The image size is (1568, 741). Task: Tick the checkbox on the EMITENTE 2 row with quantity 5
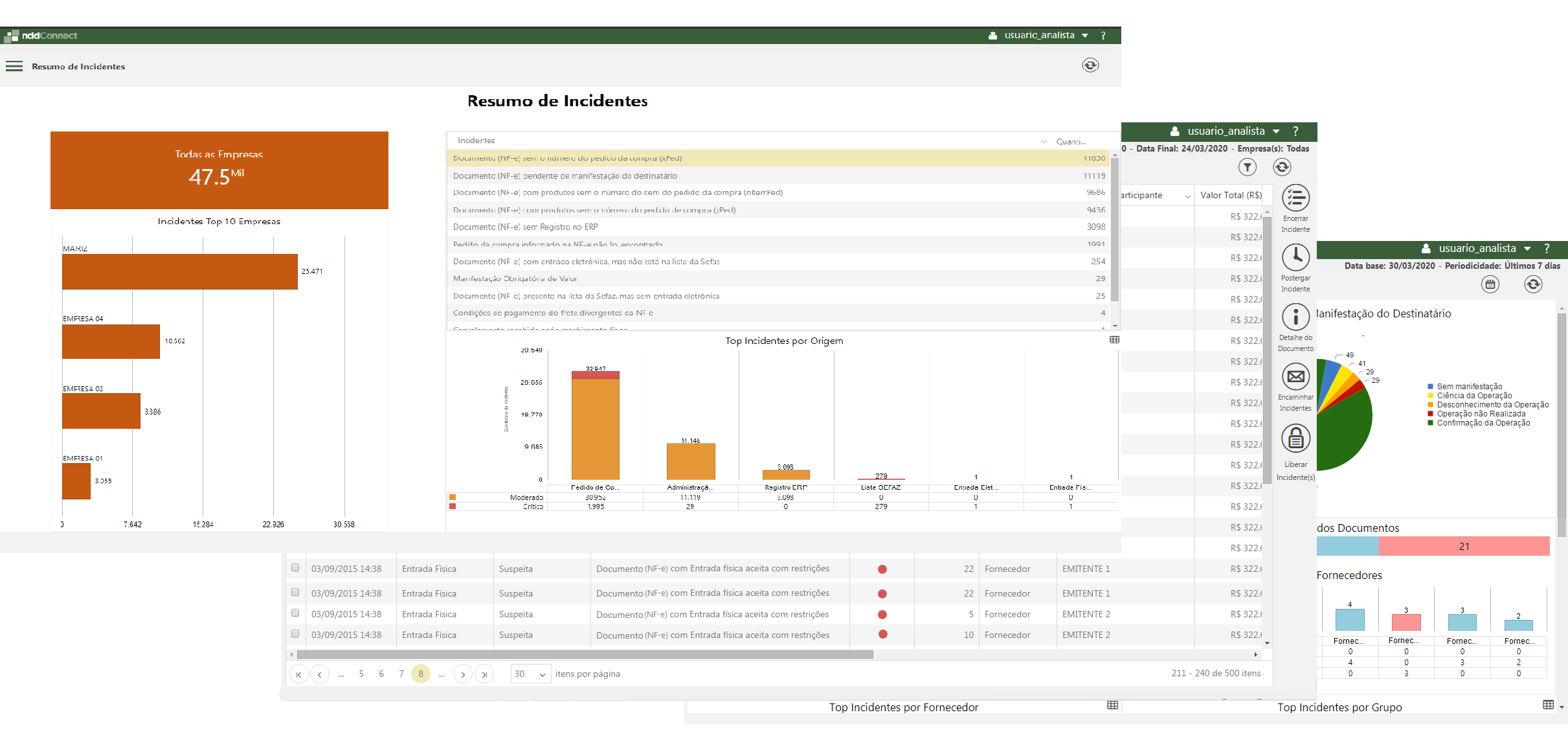[x=295, y=613]
